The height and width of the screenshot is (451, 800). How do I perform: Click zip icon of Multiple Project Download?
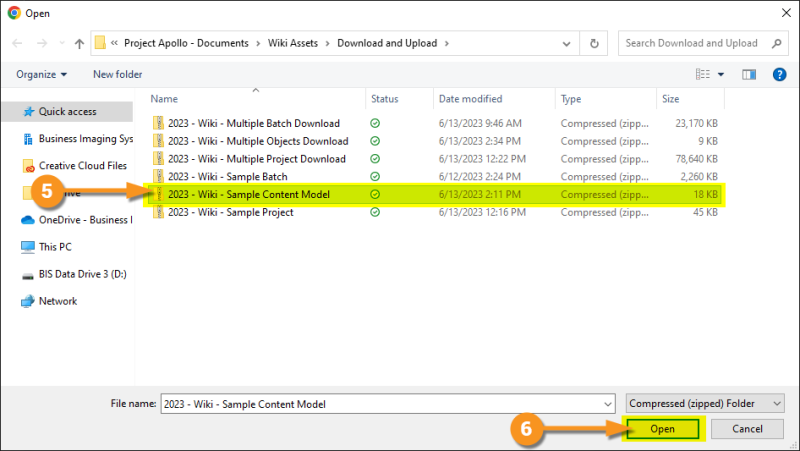click(x=159, y=159)
